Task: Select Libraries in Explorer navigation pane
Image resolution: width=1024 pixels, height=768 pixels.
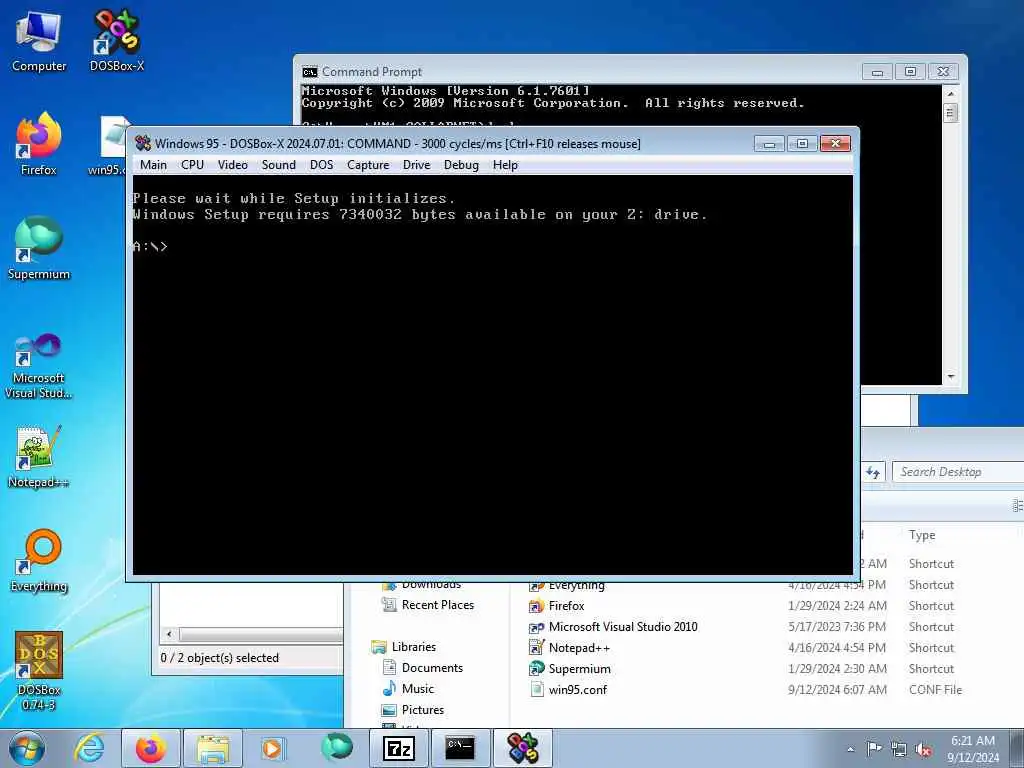Action: pos(404,647)
